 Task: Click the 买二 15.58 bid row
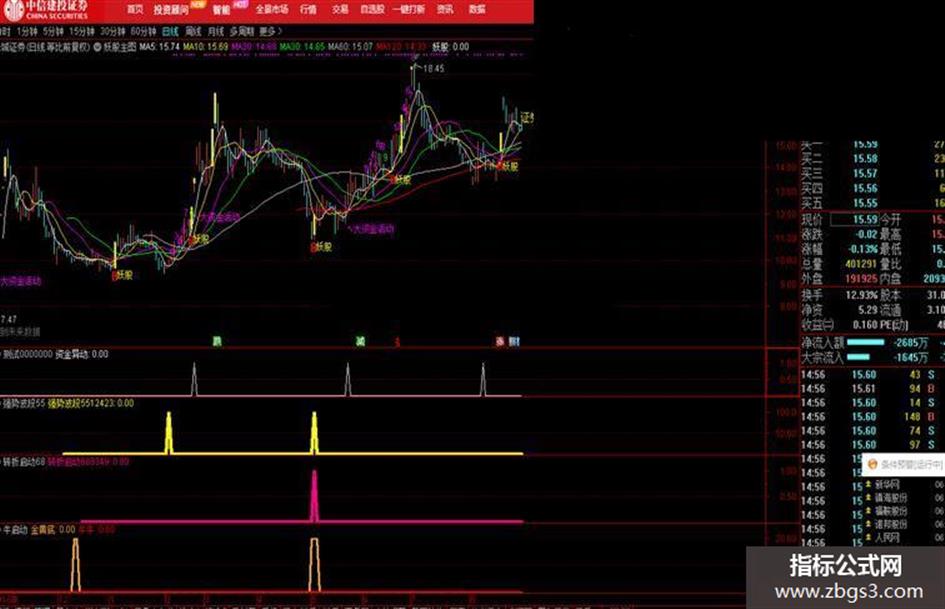click(873, 159)
